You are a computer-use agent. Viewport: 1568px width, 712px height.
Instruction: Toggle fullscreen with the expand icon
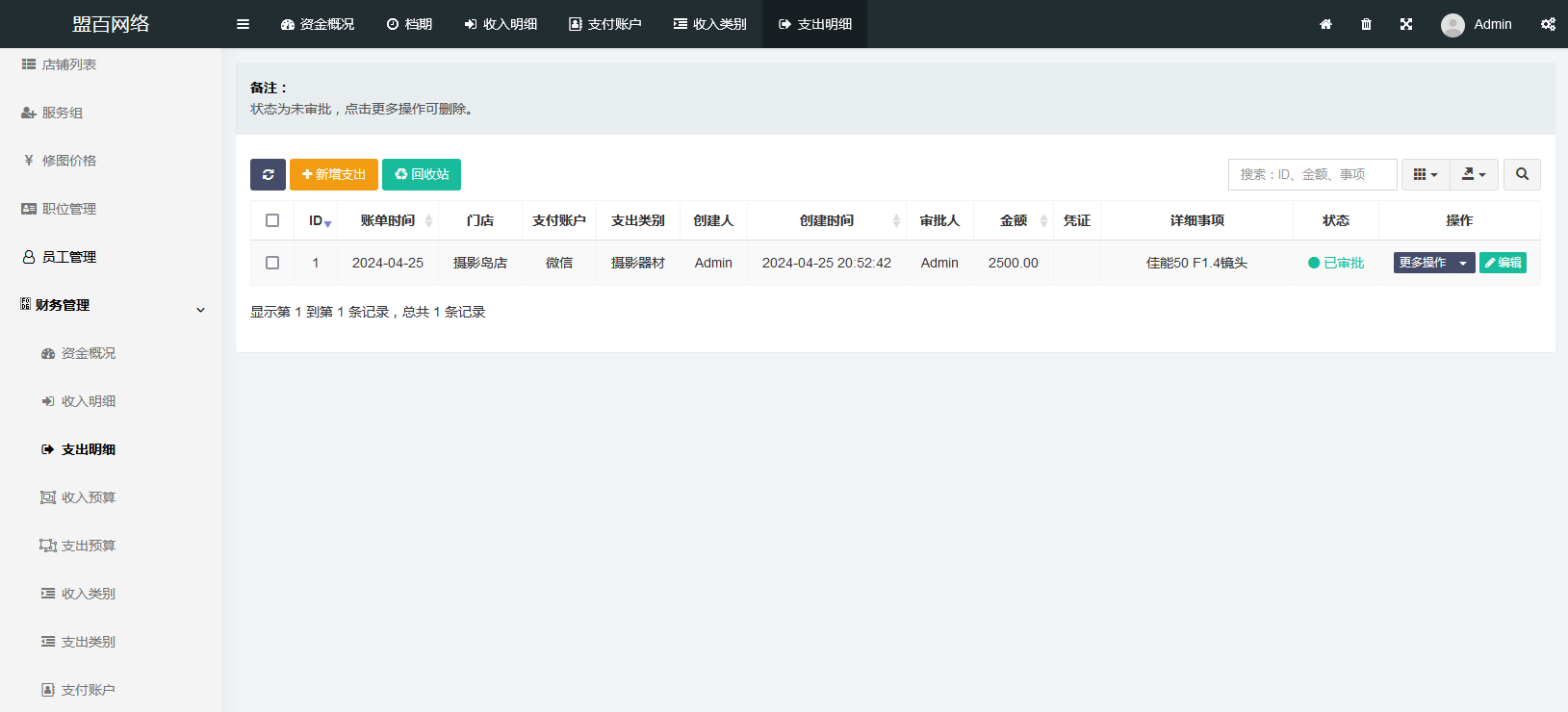point(1406,24)
